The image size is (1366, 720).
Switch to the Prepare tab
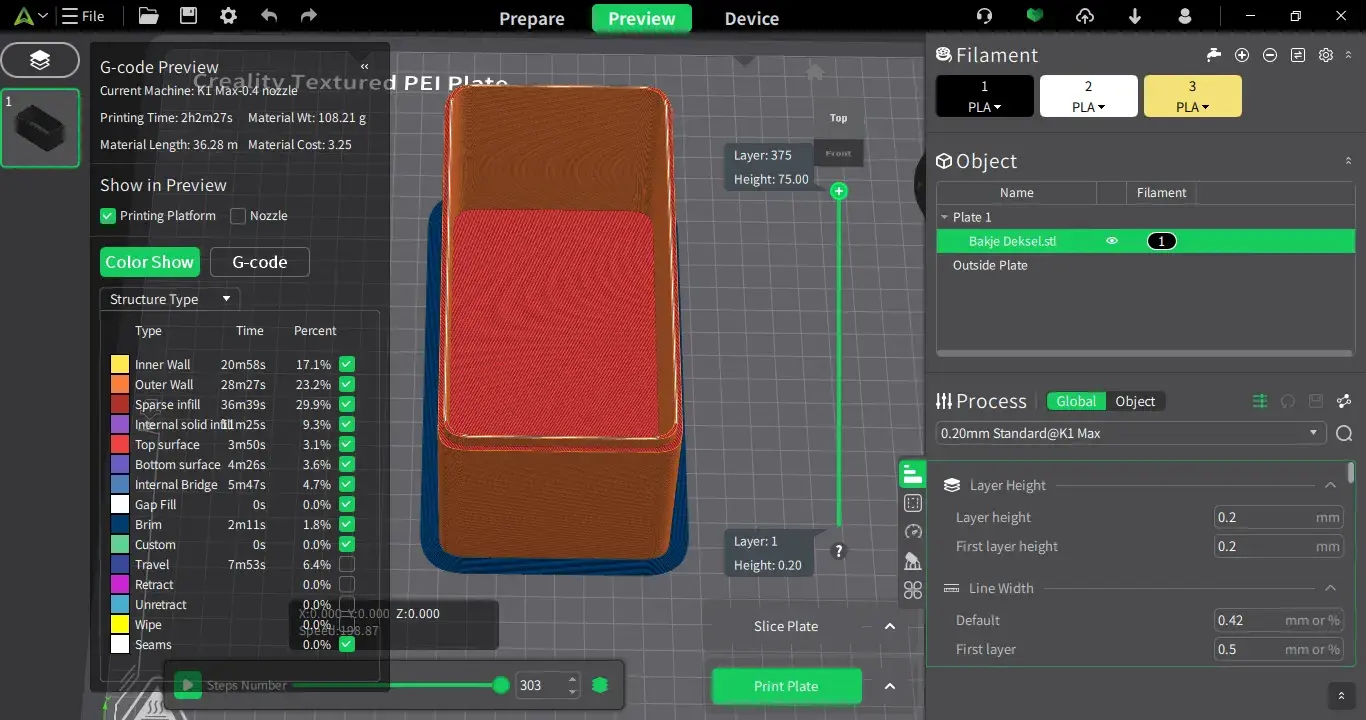pyautogui.click(x=531, y=18)
